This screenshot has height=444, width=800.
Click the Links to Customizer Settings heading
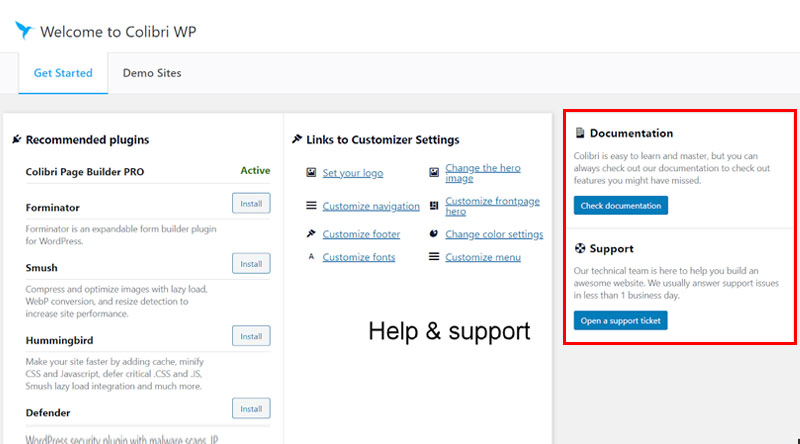383,139
